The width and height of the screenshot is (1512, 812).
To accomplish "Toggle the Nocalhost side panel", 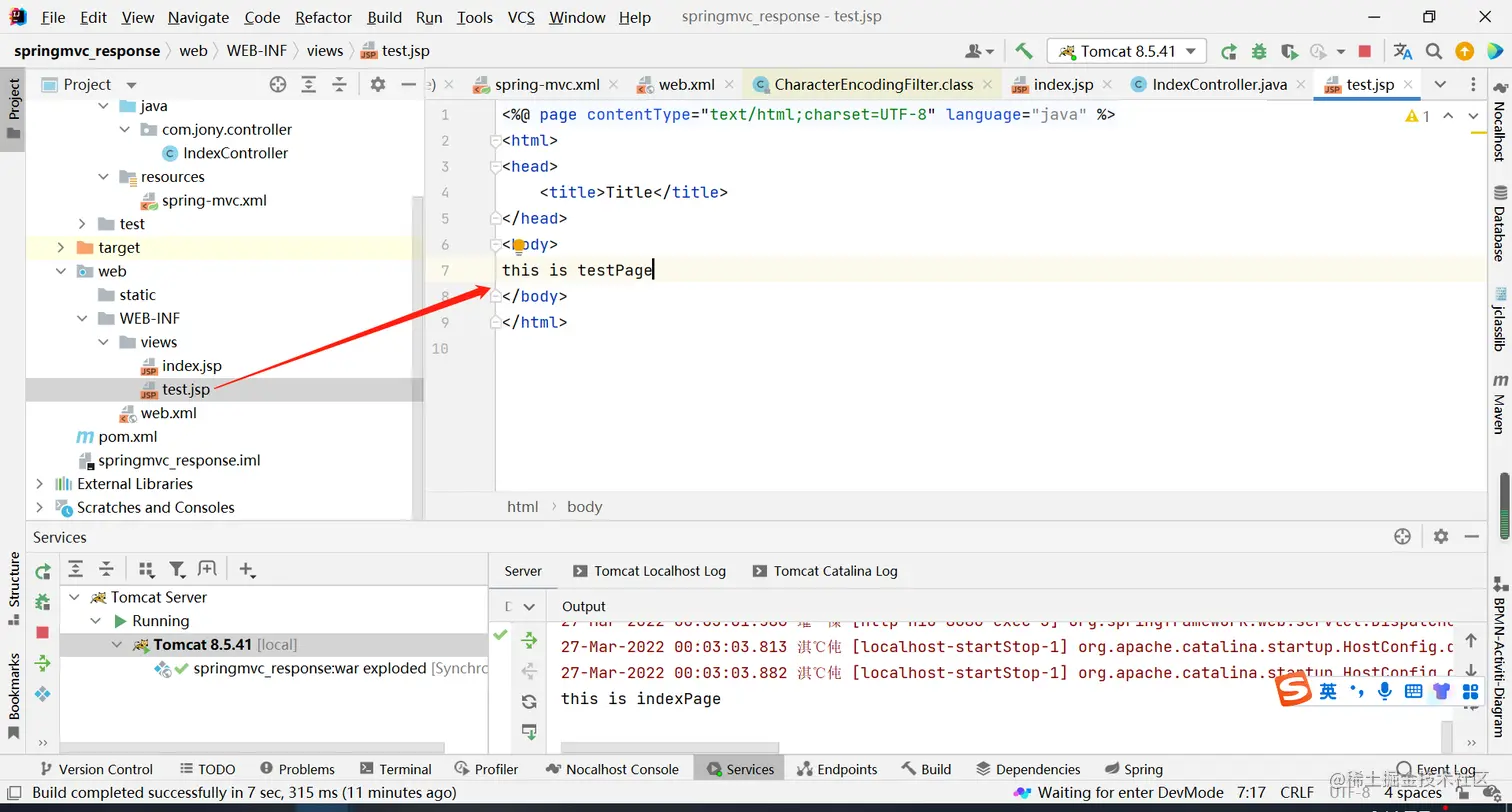I will point(1500,120).
